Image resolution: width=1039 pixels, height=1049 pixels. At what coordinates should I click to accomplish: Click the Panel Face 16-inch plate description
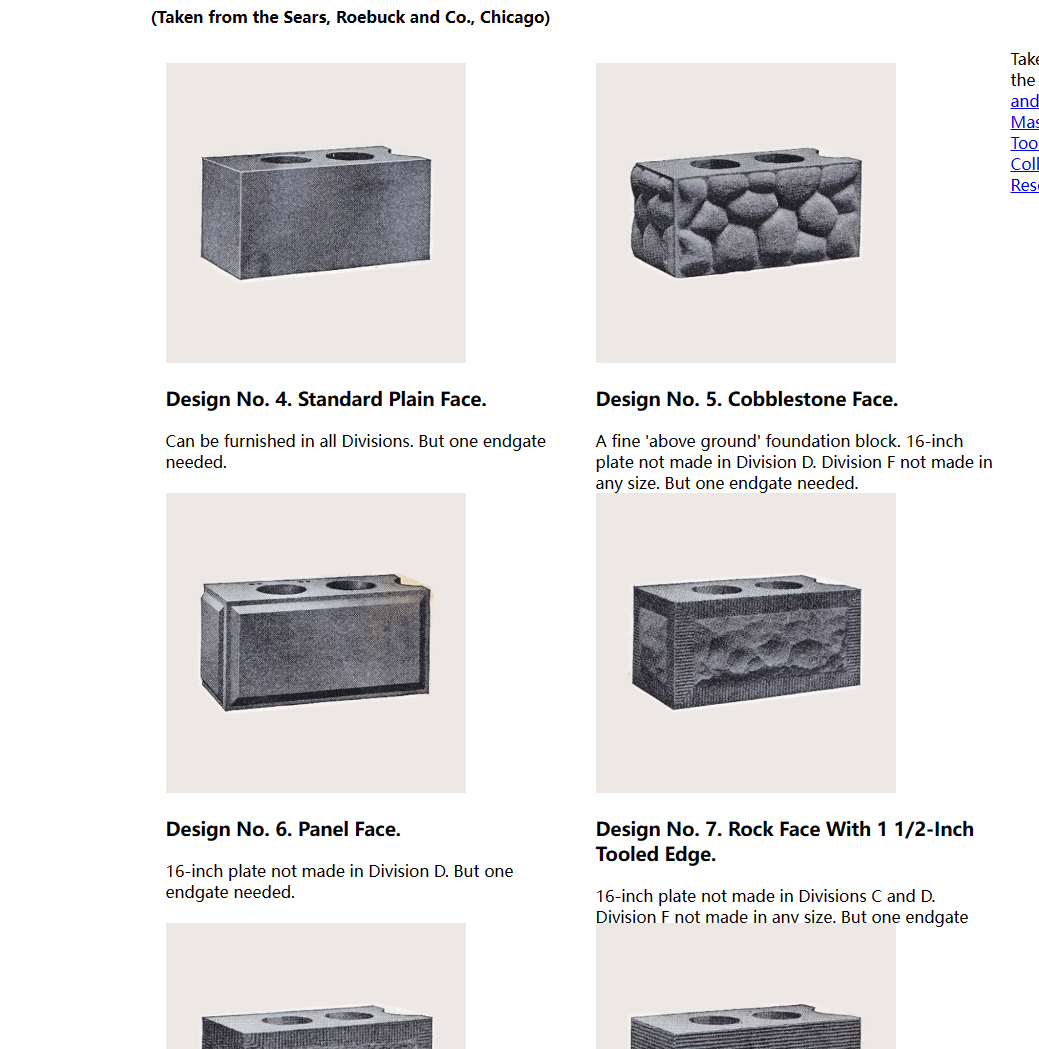(x=339, y=881)
